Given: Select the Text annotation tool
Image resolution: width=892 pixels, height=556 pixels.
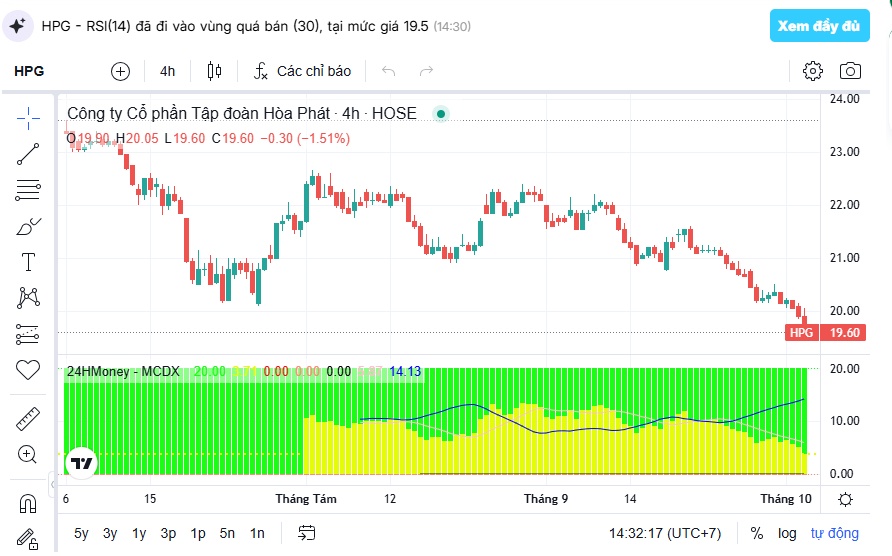Looking at the screenshot, I should 28,262.
